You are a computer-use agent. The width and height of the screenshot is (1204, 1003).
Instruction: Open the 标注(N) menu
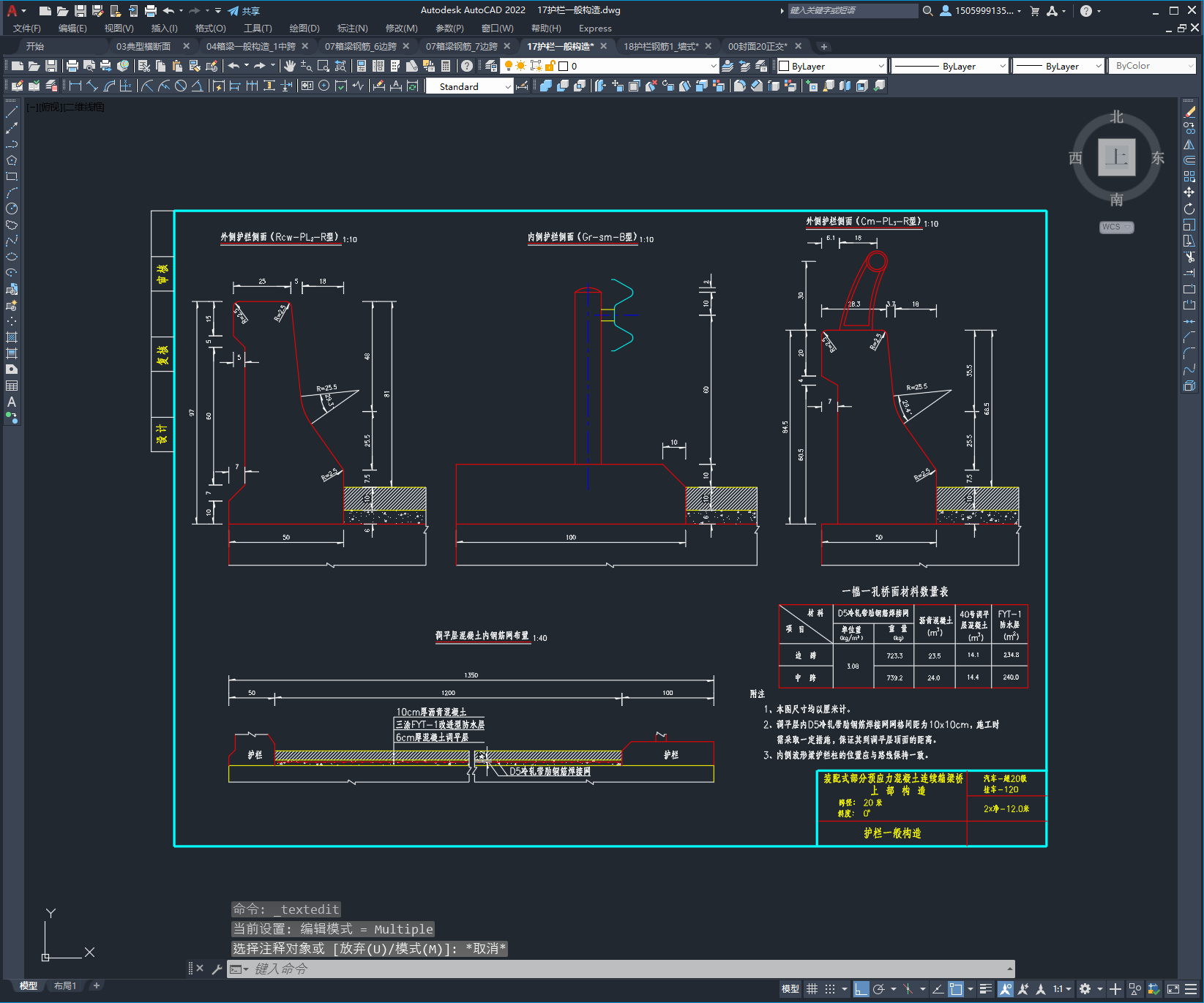click(352, 29)
